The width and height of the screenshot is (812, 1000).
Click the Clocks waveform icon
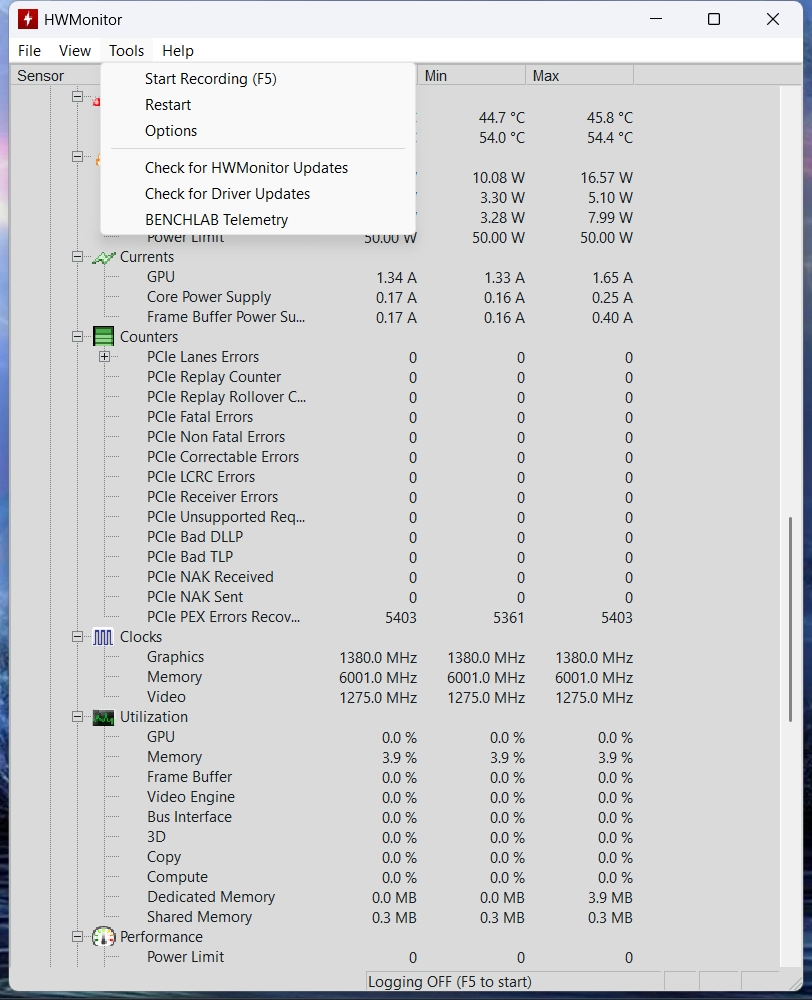pyautogui.click(x=103, y=637)
